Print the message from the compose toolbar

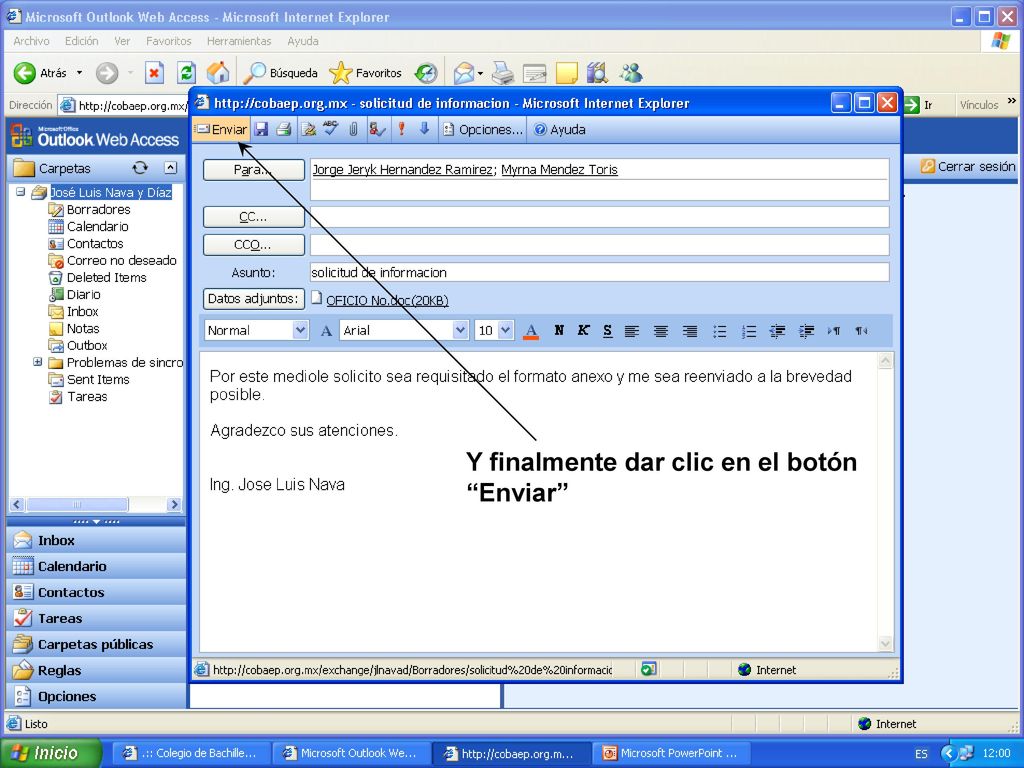283,129
